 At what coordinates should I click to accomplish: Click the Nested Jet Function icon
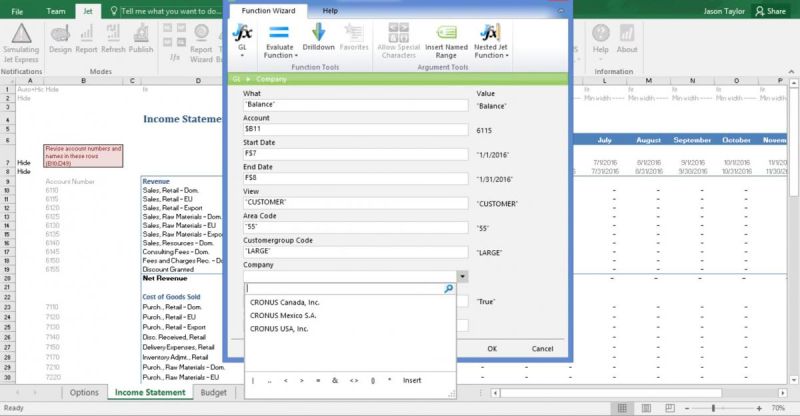[x=490, y=32]
